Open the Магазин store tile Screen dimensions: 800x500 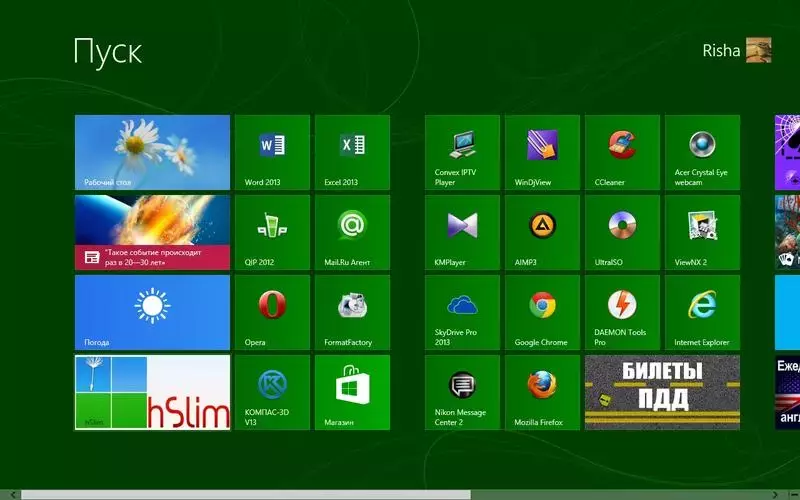pyautogui.click(x=353, y=393)
